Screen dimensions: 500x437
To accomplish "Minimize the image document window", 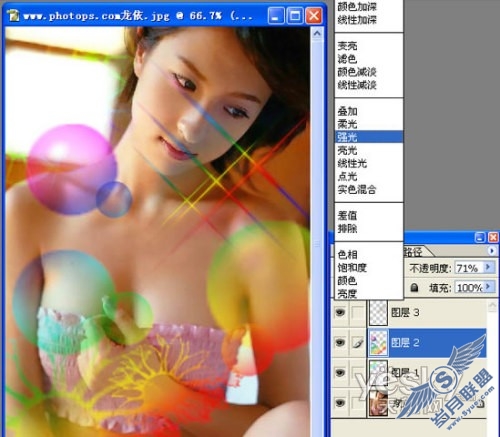I will pyautogui.click(x=276, y=16).
